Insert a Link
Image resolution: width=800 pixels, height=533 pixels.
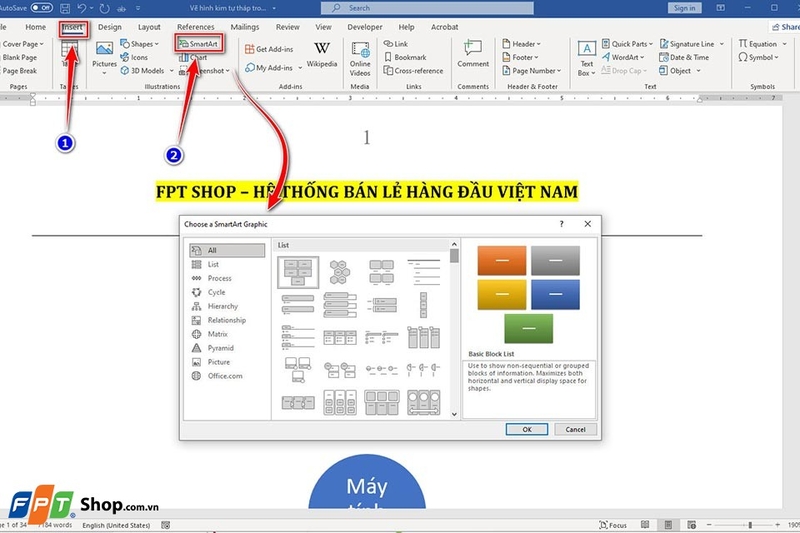[x=396, y=44]
